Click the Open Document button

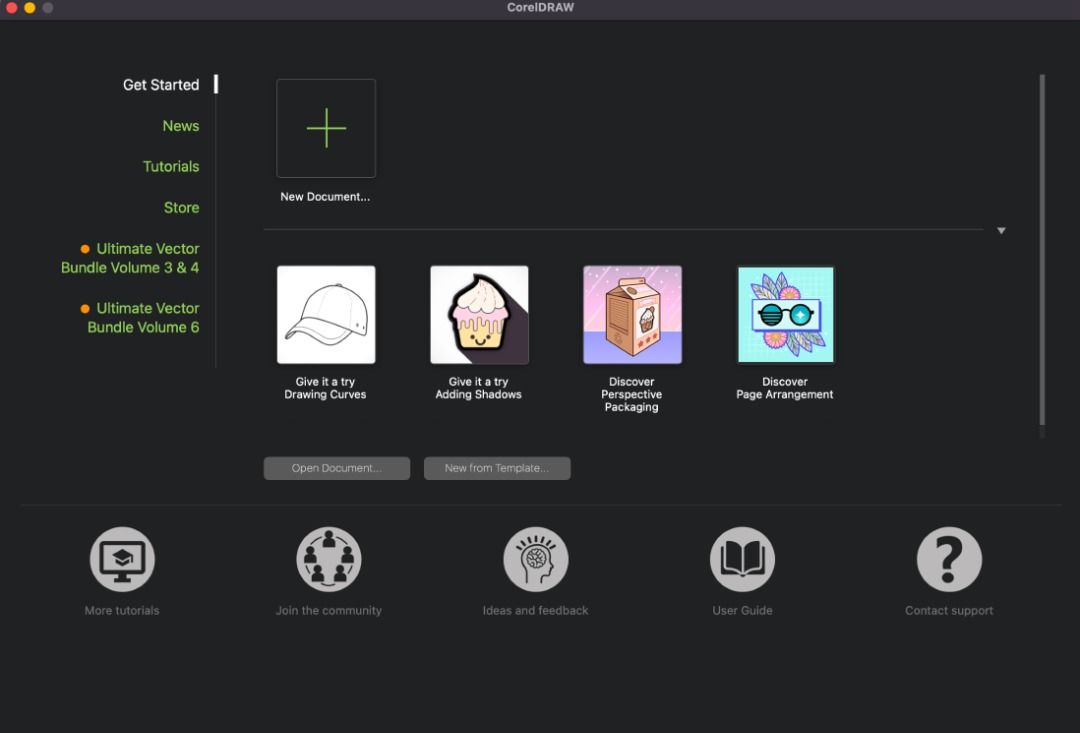(x=337, y=468)
